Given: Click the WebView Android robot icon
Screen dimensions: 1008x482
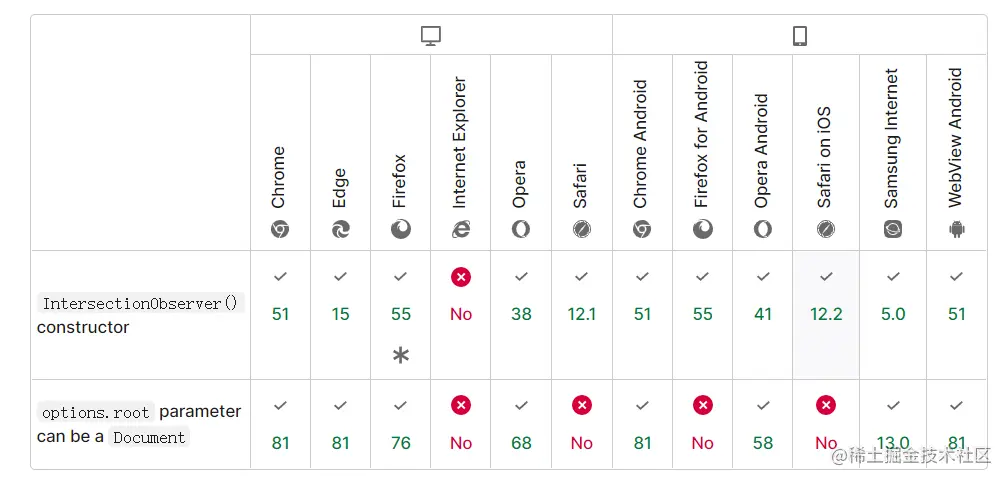Looking at the screenshot, I should (x=957, y=229).
